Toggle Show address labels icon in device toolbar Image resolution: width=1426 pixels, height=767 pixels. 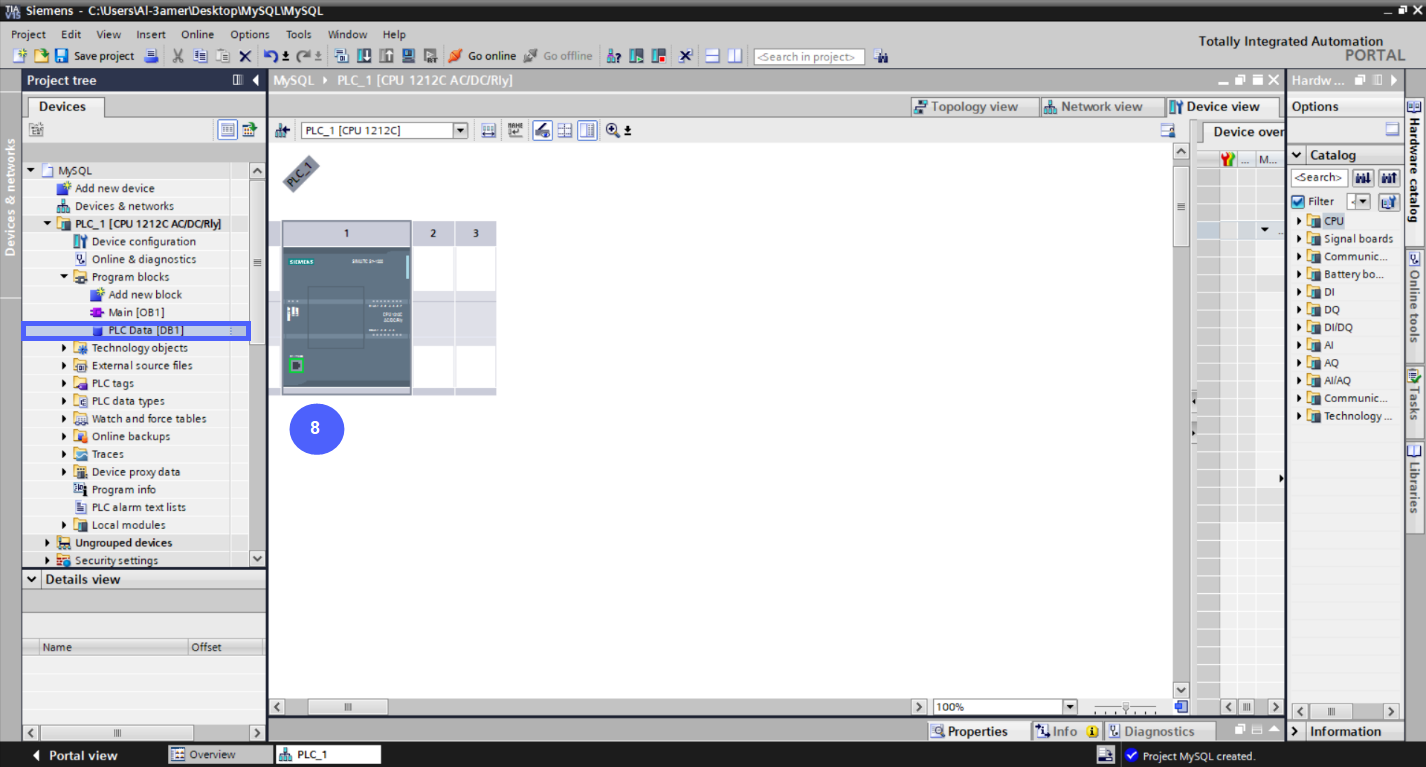542,130
